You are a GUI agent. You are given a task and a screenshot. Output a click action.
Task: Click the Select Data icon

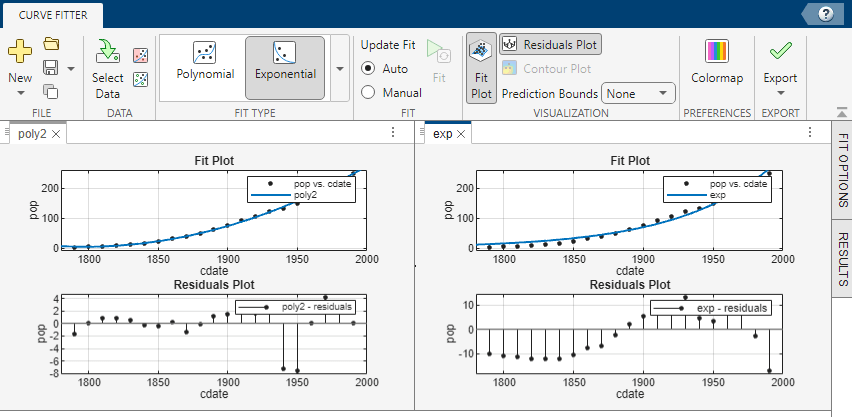pyautogui.click(x=107, y=52)
